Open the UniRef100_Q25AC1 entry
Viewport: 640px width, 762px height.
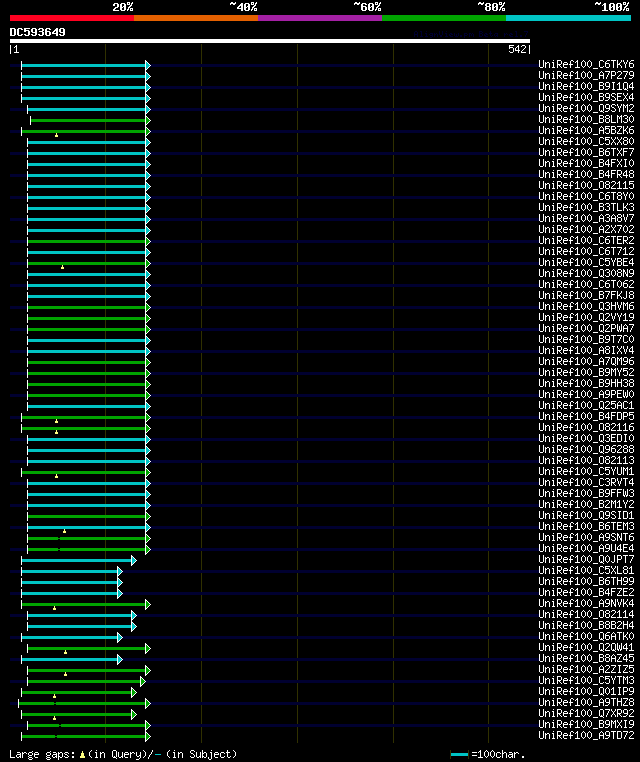click(586, 405)
